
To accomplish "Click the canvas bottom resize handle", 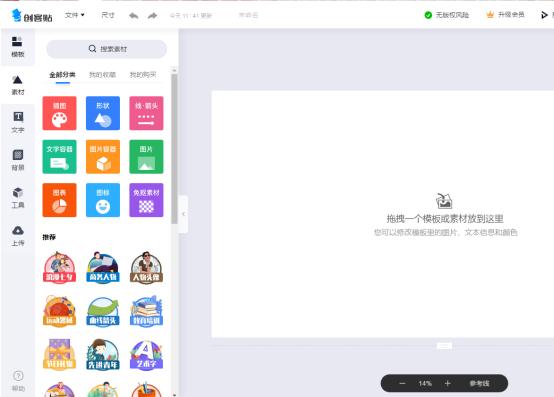I will [x=444, y=345].
